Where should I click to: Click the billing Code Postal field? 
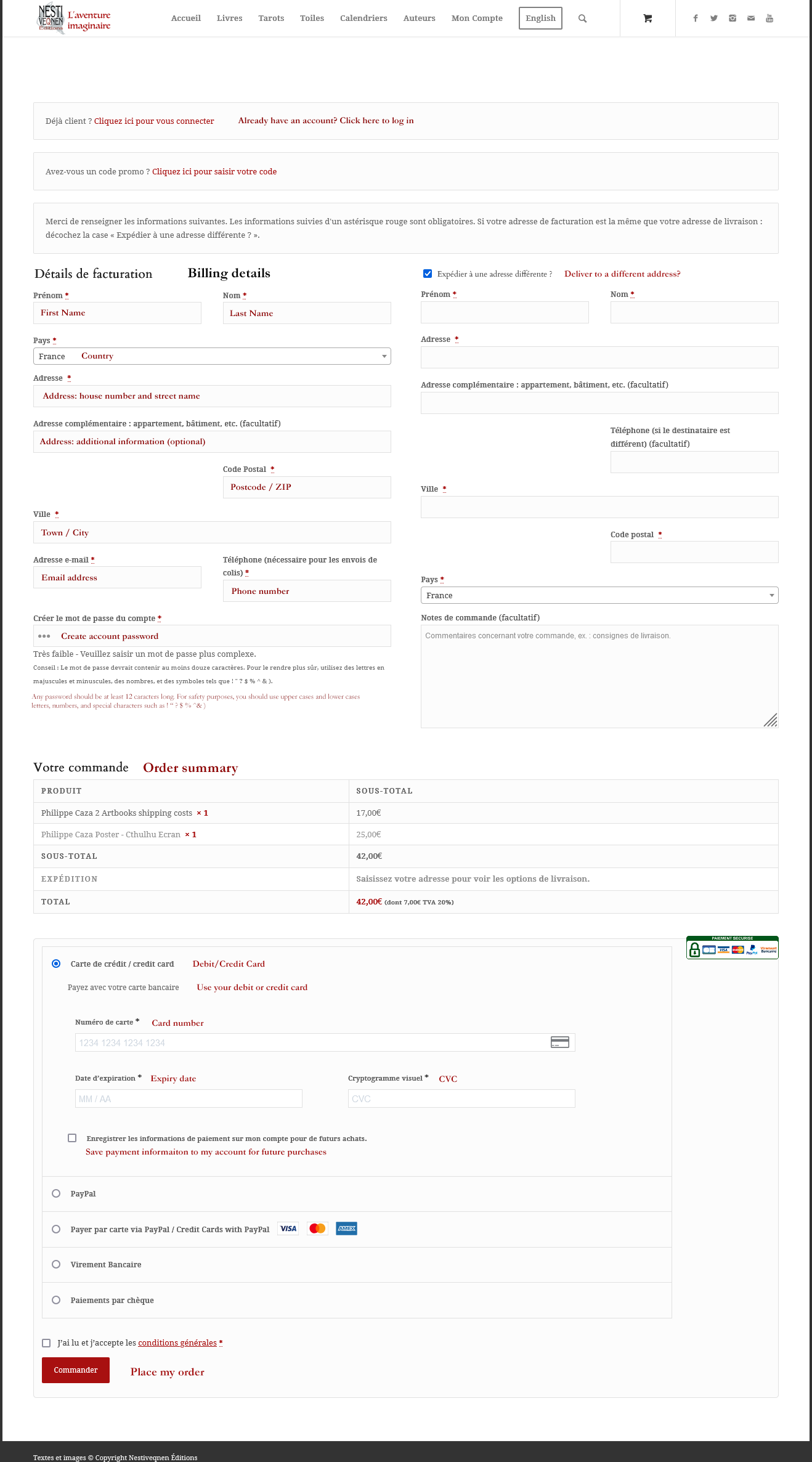(307, 487)
